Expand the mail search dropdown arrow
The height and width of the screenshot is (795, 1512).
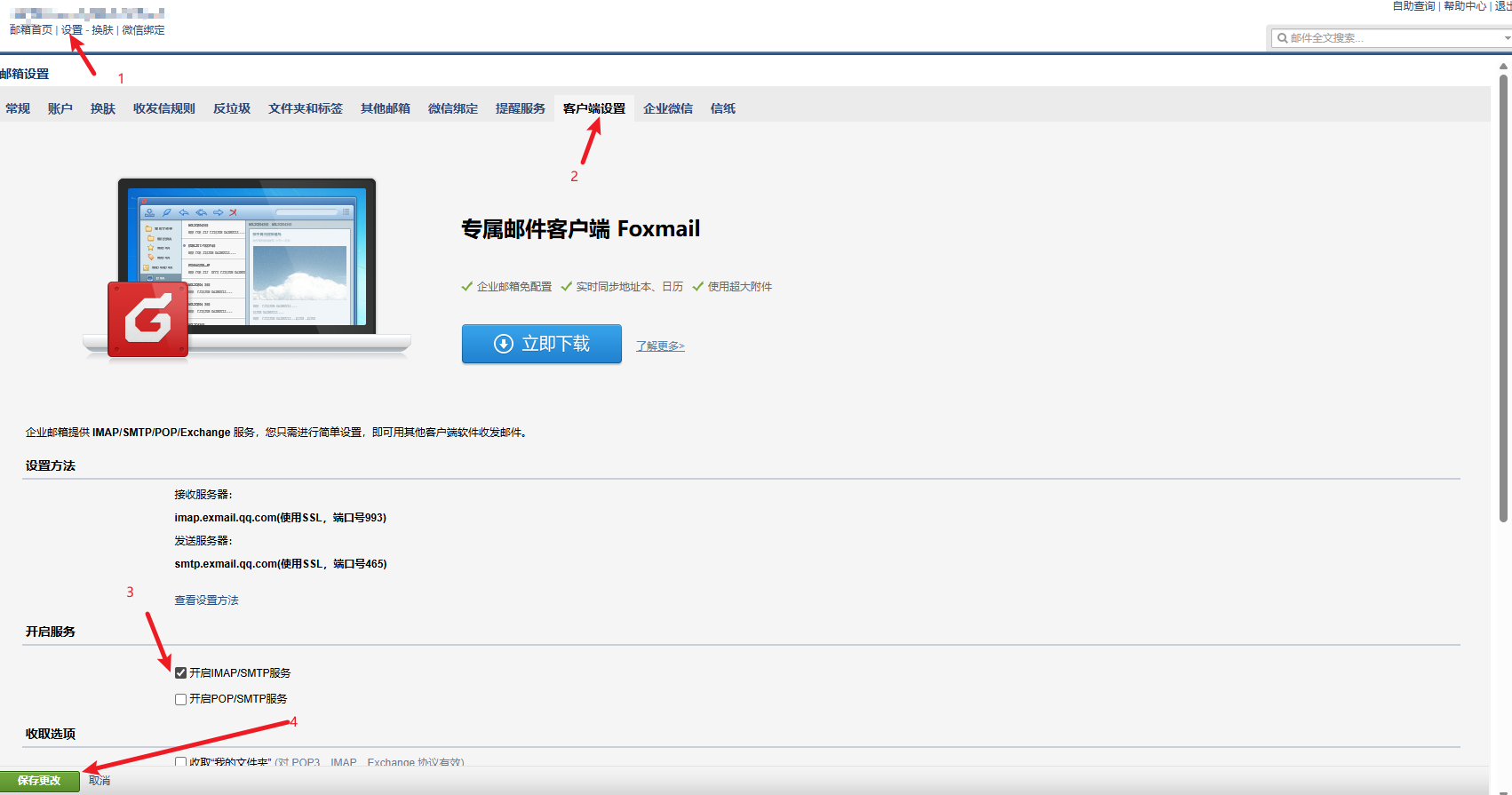[x=1507, y=38]
